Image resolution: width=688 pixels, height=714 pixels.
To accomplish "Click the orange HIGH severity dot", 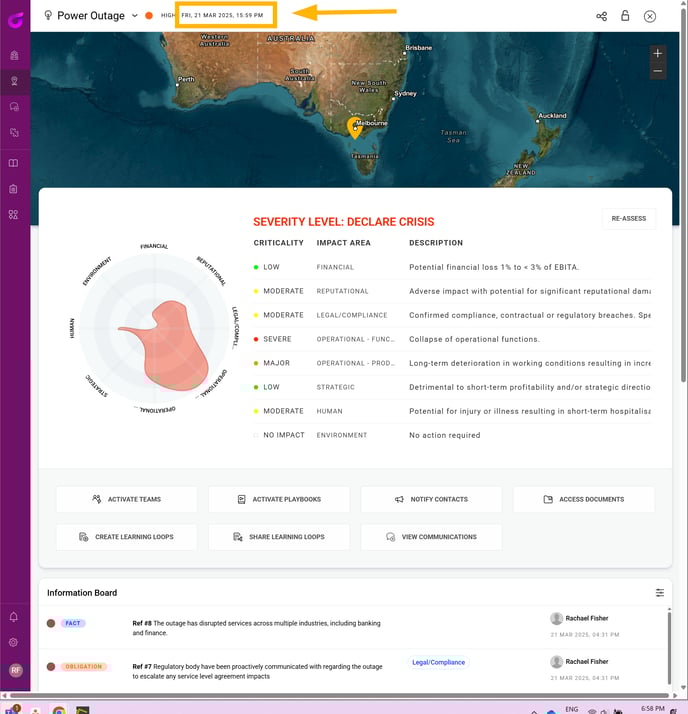I will pos(149,15).
